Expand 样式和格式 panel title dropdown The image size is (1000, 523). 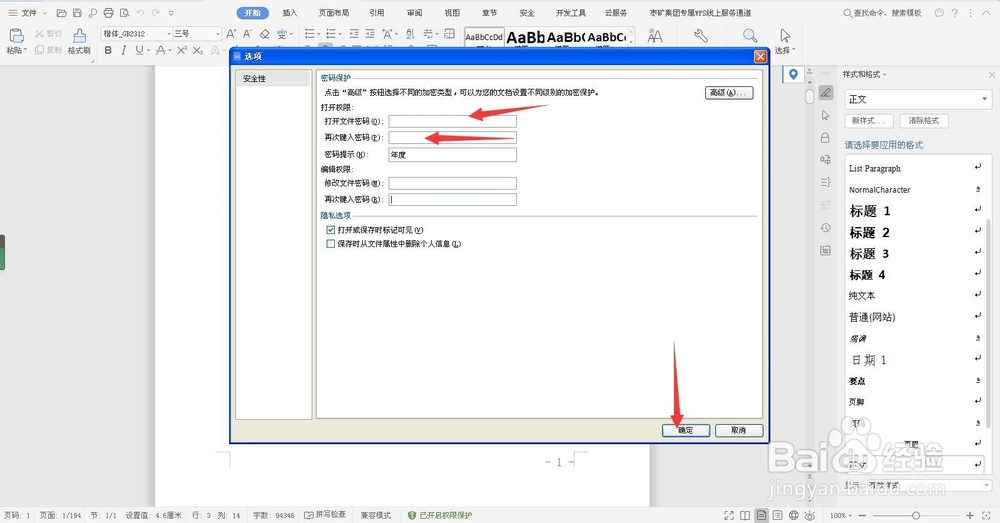coord(885,75)
